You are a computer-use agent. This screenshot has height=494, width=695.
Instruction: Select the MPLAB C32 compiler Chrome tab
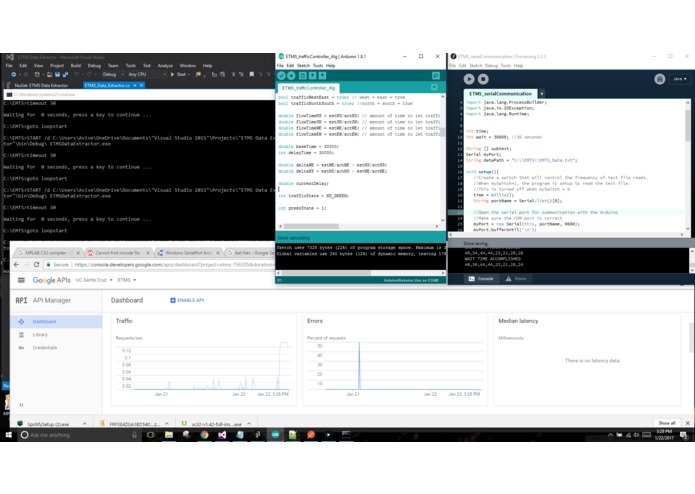click(48, 253)
